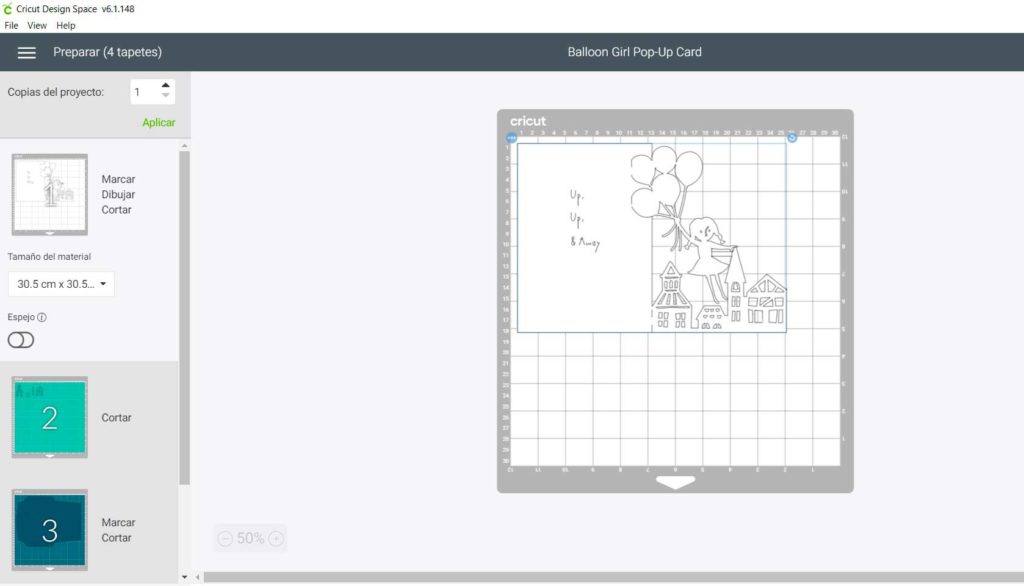This screenshot has height=586, width=1024.
Task: Click the mat panel down arrow
Action: point(184,577)
